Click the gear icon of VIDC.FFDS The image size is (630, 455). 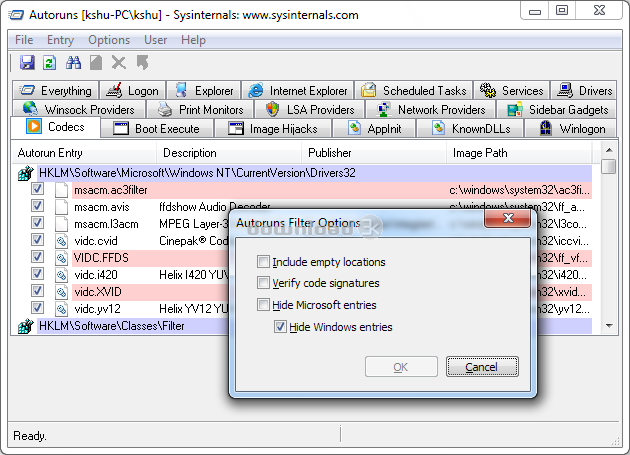tap(61, 258)
